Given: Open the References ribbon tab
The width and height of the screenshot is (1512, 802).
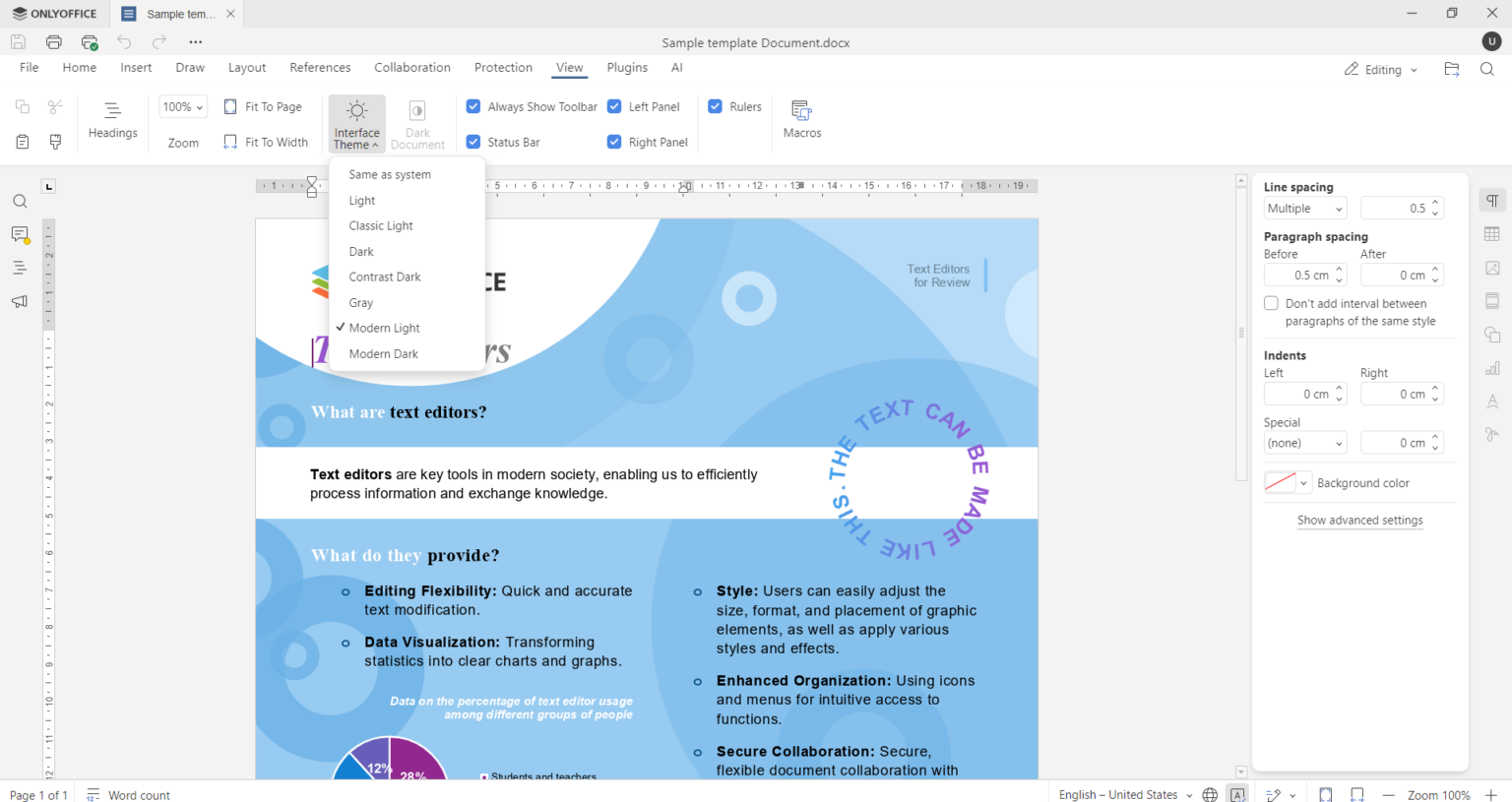Looking at the screenshot, I should pos(320,67).
